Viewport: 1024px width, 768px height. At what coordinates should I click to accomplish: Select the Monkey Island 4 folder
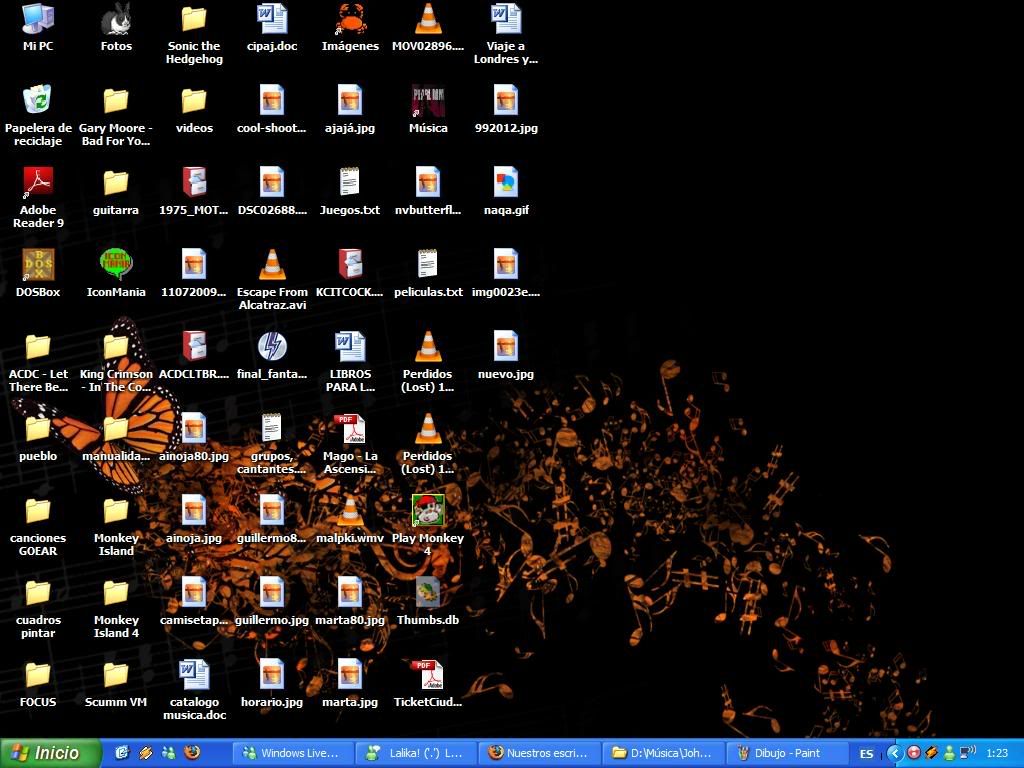[116, 593]
